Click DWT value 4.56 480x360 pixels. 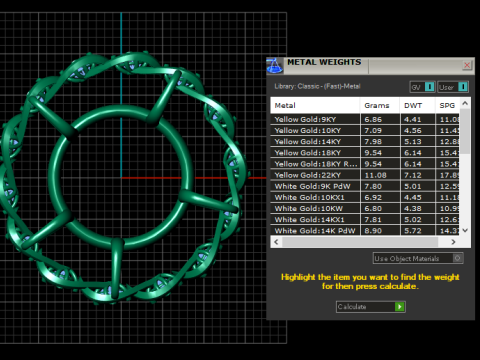point(413,130)
